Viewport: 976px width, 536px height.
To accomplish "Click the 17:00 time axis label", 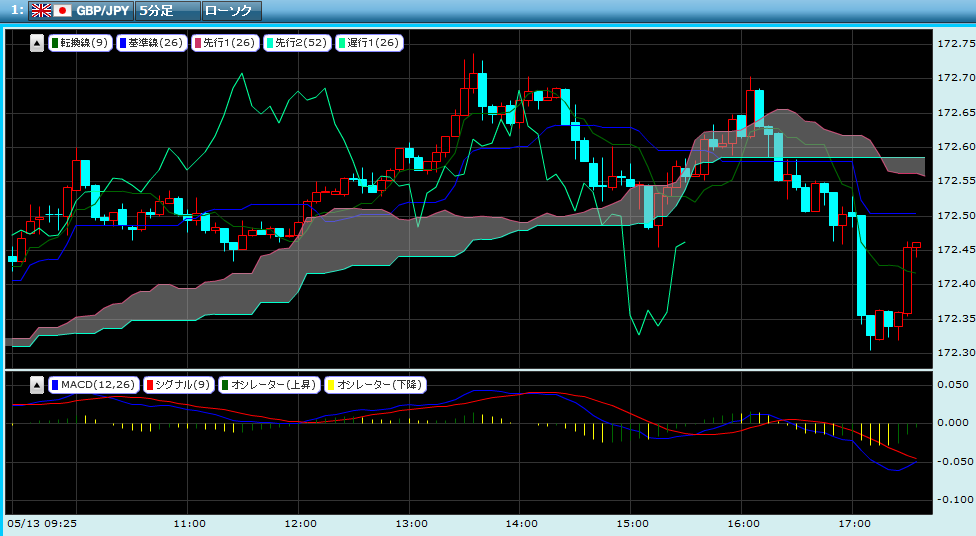I will pos(854,524).
